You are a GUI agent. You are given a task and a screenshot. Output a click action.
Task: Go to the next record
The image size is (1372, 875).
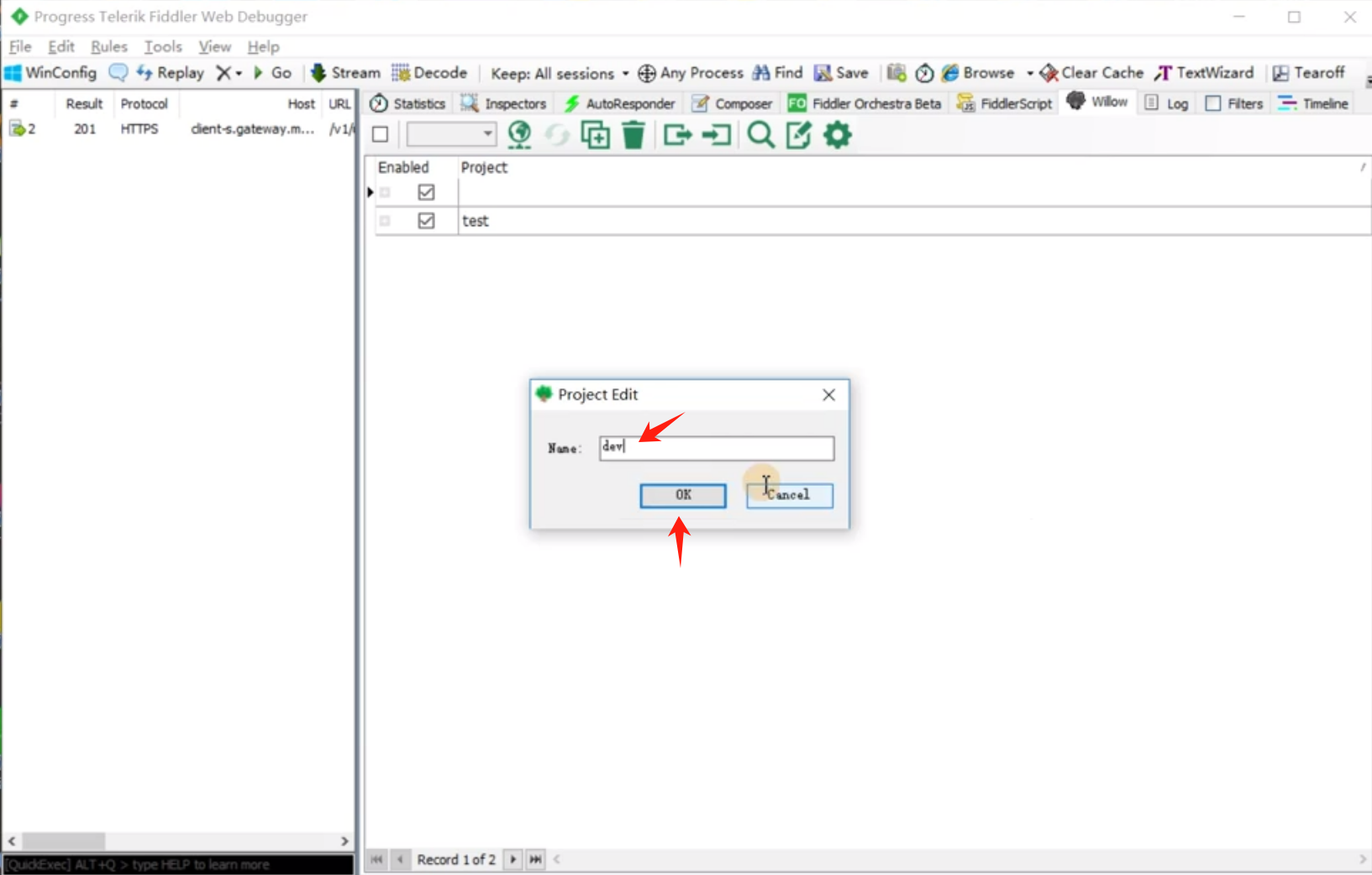pyautogui.click(x=513, y=859)
